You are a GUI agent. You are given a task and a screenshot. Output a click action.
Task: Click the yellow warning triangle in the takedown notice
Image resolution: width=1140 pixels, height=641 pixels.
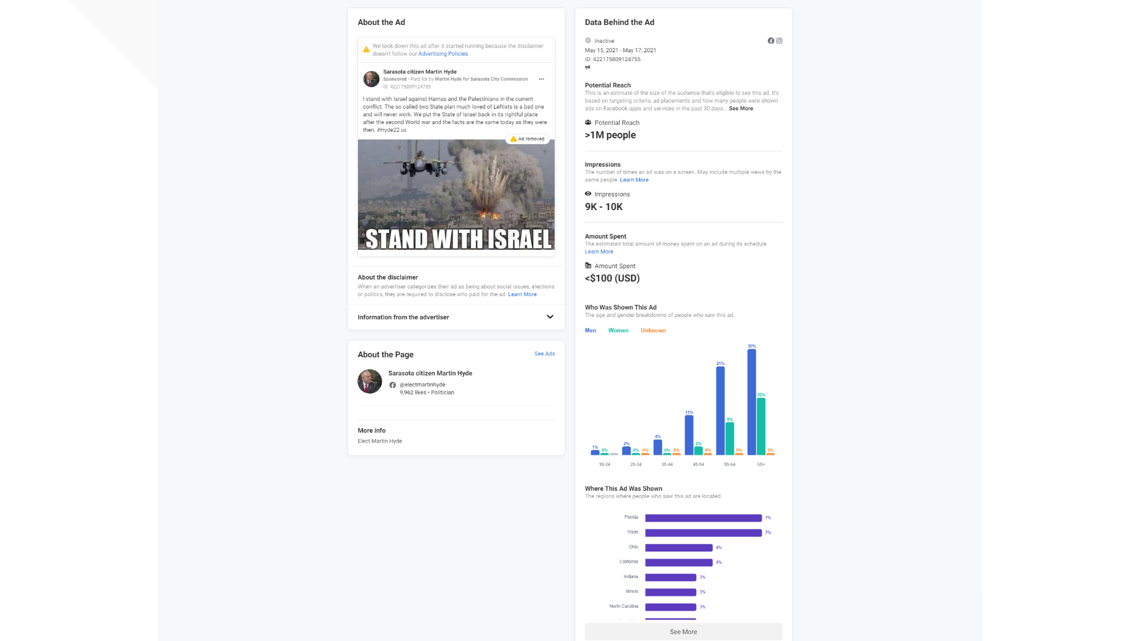click(366, 49)
